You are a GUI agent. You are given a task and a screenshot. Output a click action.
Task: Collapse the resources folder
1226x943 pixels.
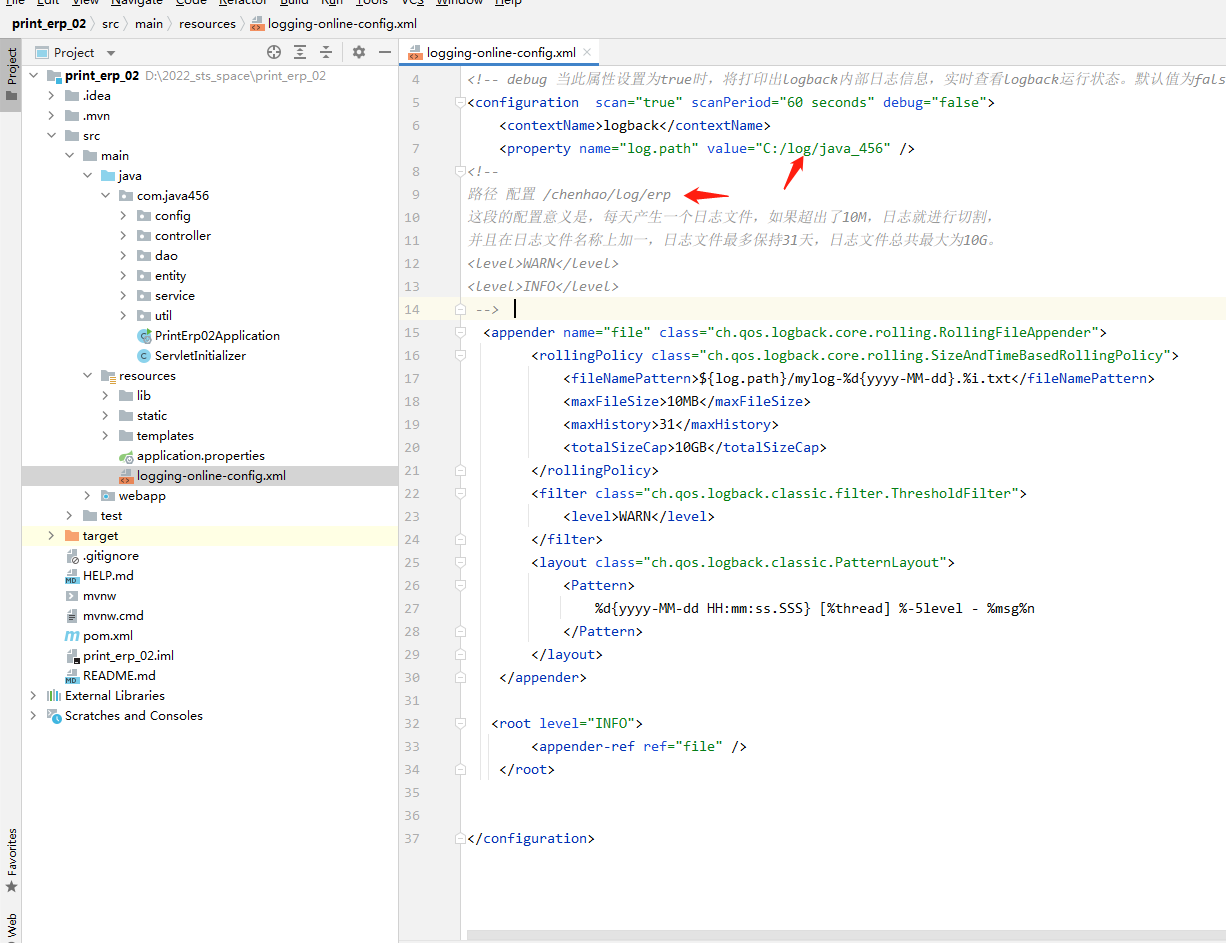[88, 376]
